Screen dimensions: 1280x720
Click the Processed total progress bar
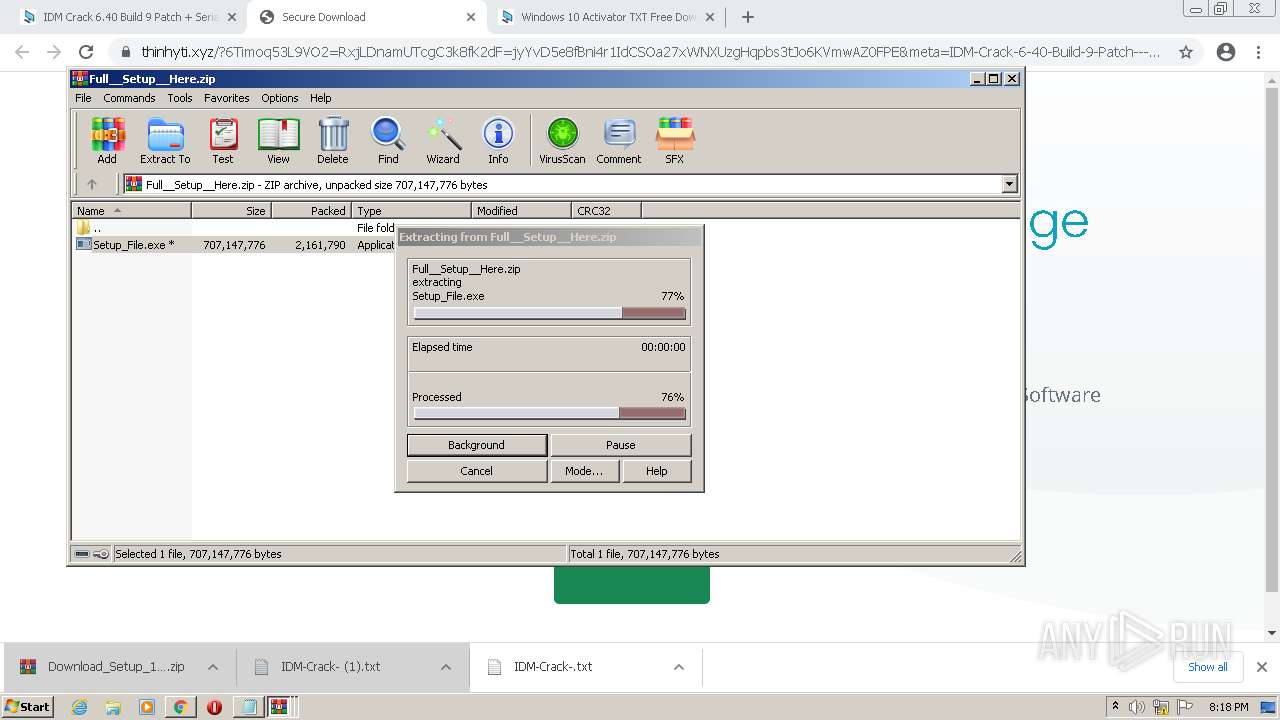550,413
